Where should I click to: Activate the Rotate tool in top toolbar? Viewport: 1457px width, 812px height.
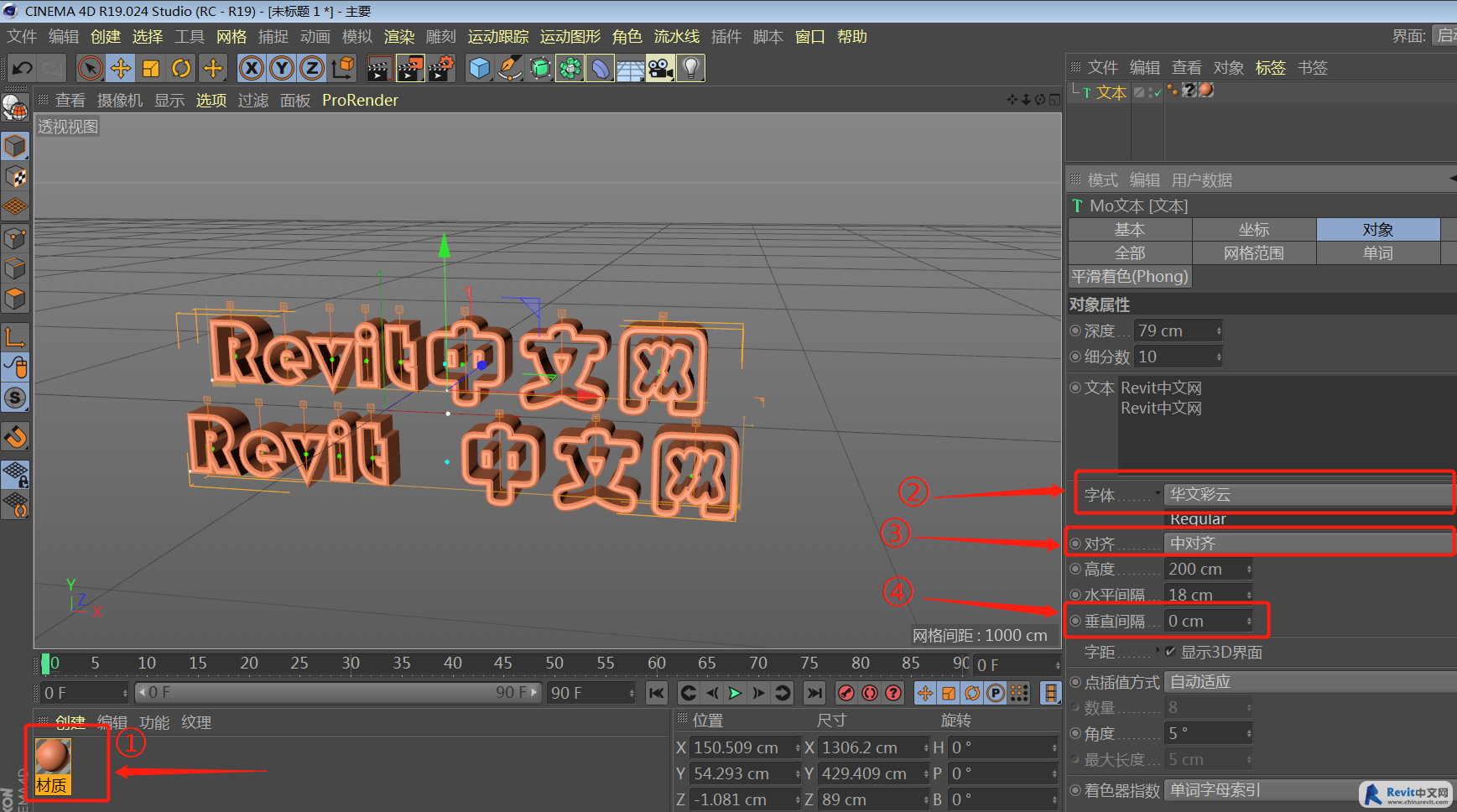point(181,68)
